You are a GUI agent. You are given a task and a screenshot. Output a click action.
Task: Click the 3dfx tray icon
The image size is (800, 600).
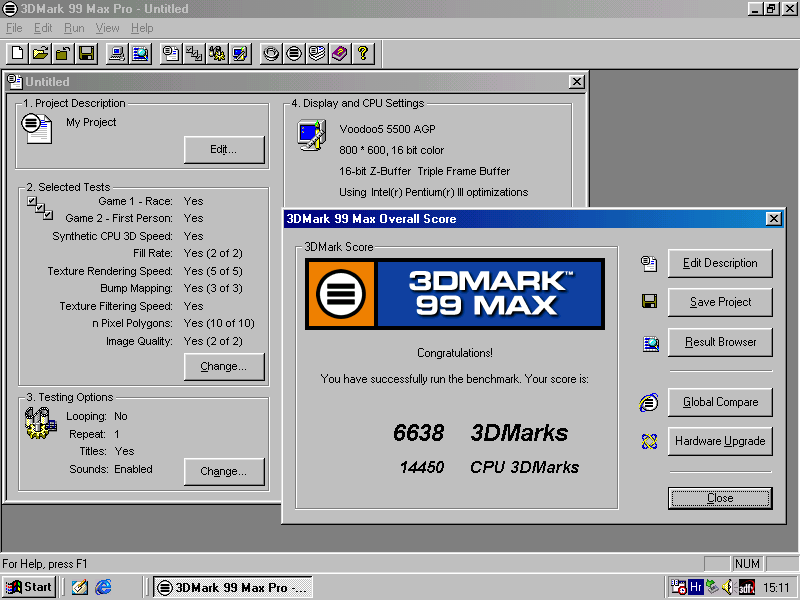pyautogui.click(x=746, y=587)
